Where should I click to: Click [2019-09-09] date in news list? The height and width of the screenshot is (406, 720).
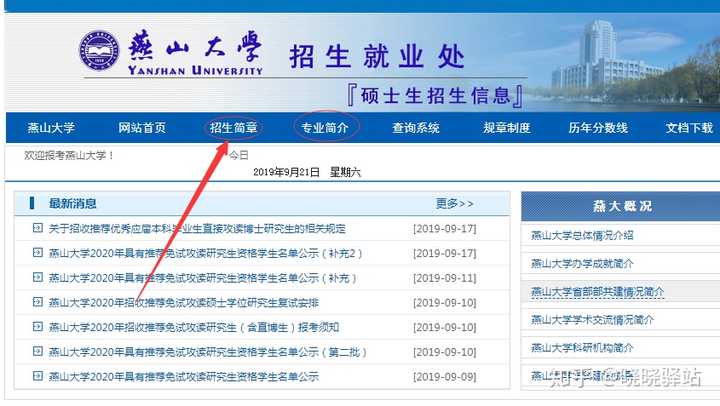pyautogui.click(x=444, y=377)
